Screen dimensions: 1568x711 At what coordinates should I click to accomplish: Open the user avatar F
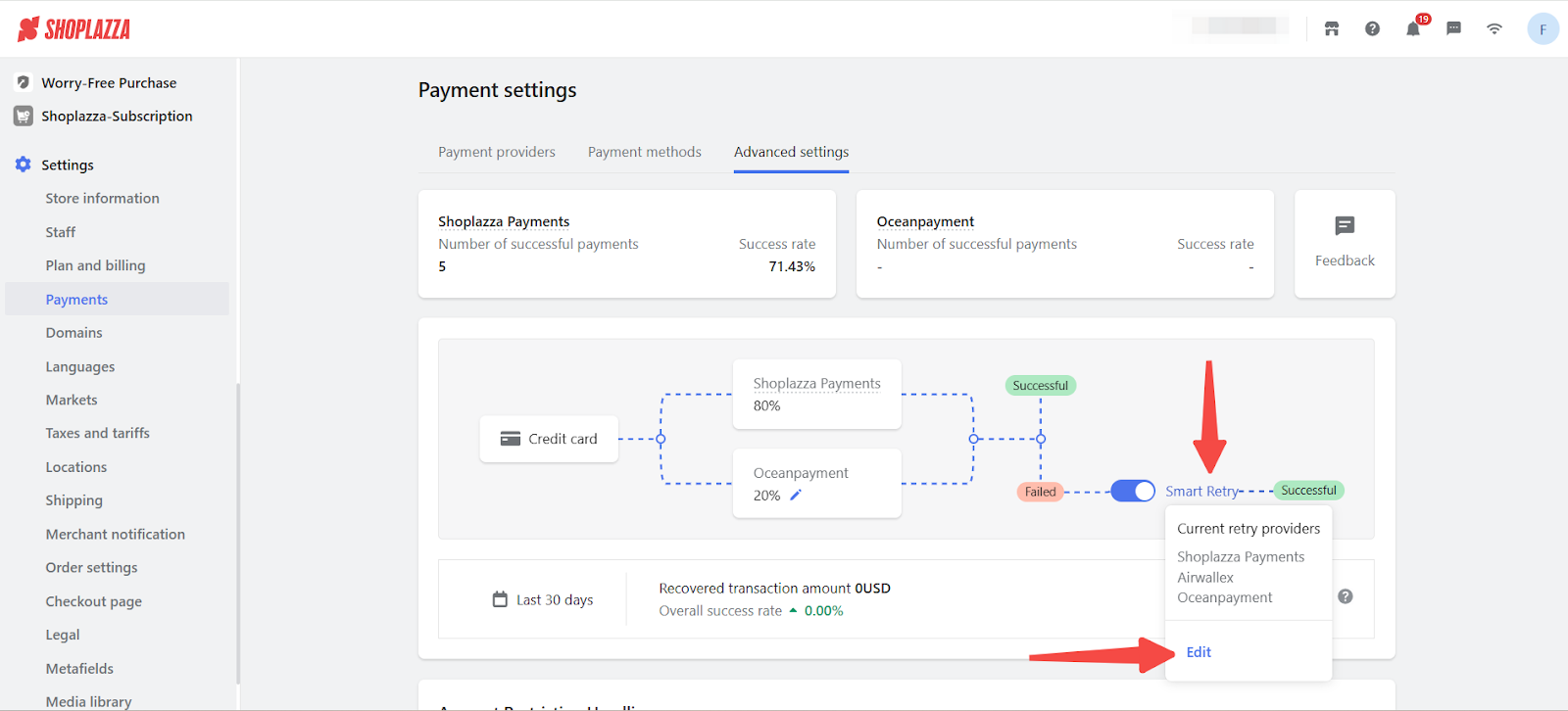(x=1543, y=29)
